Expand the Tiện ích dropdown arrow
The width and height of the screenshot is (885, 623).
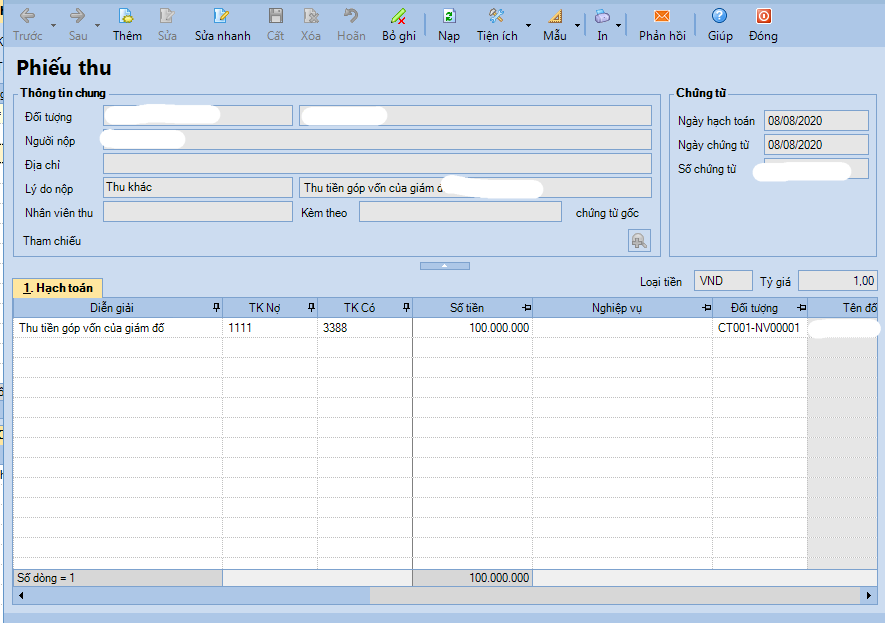[x=529, y=25]
